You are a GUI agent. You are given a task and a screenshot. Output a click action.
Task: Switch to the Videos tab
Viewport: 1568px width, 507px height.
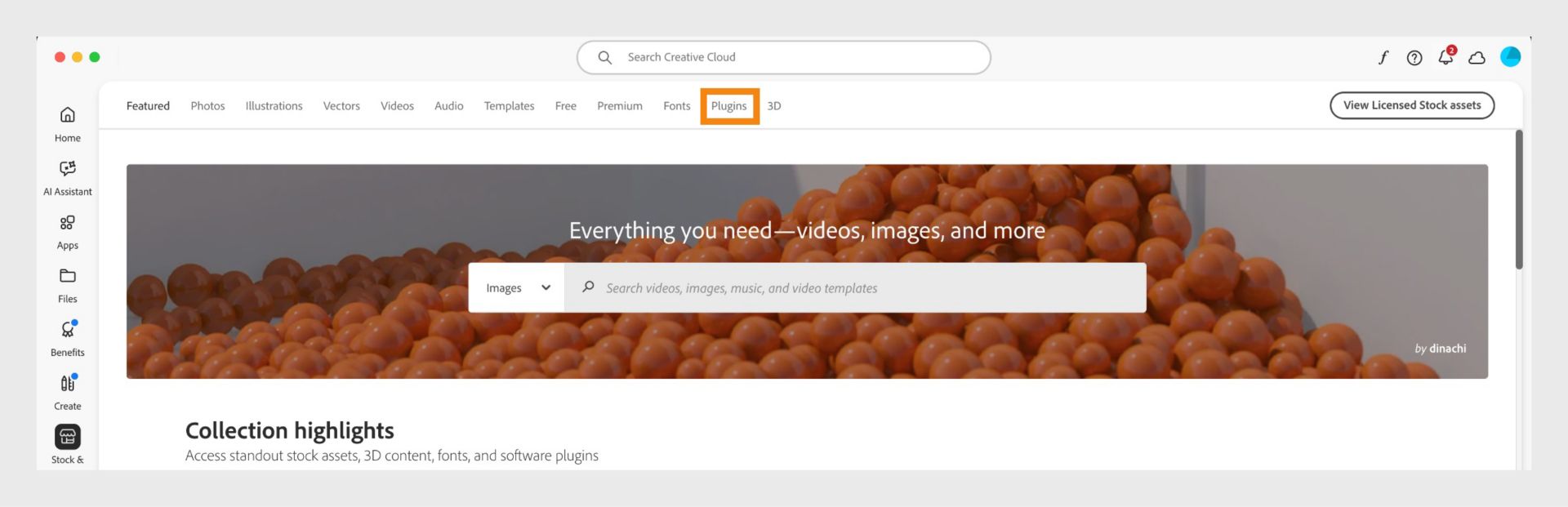397,106
